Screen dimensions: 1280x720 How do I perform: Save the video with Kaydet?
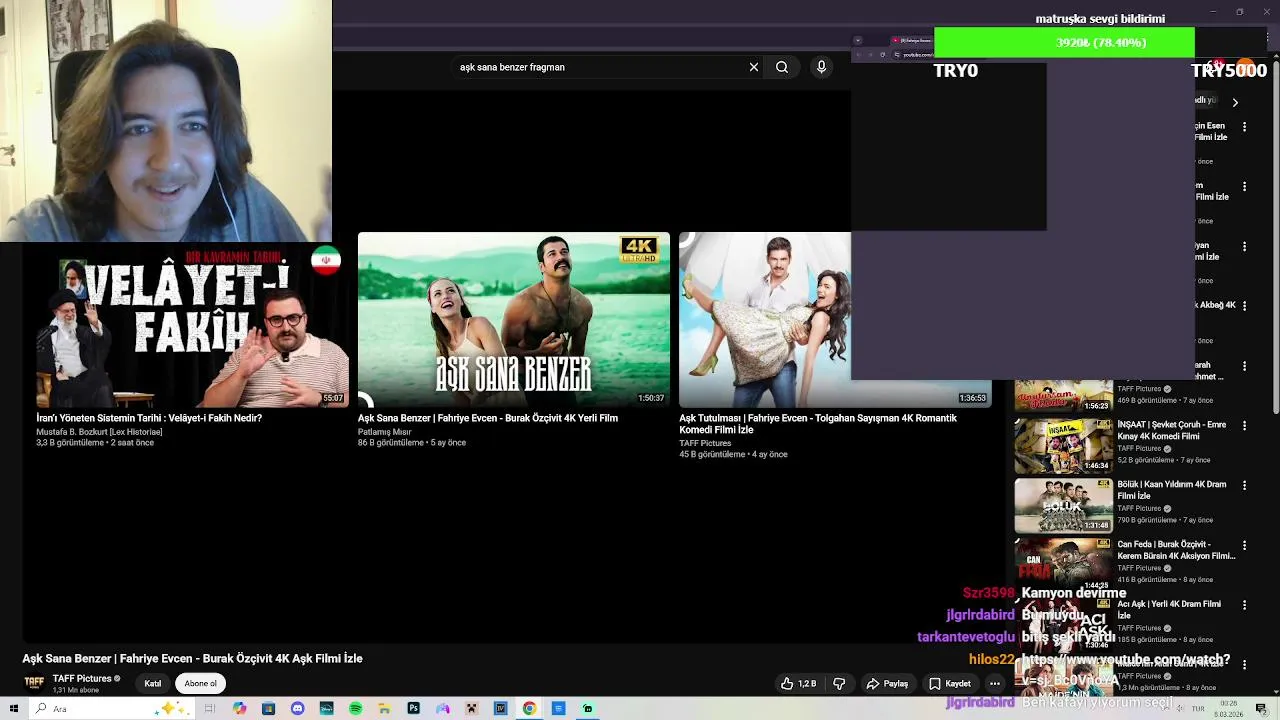(949, 684)
